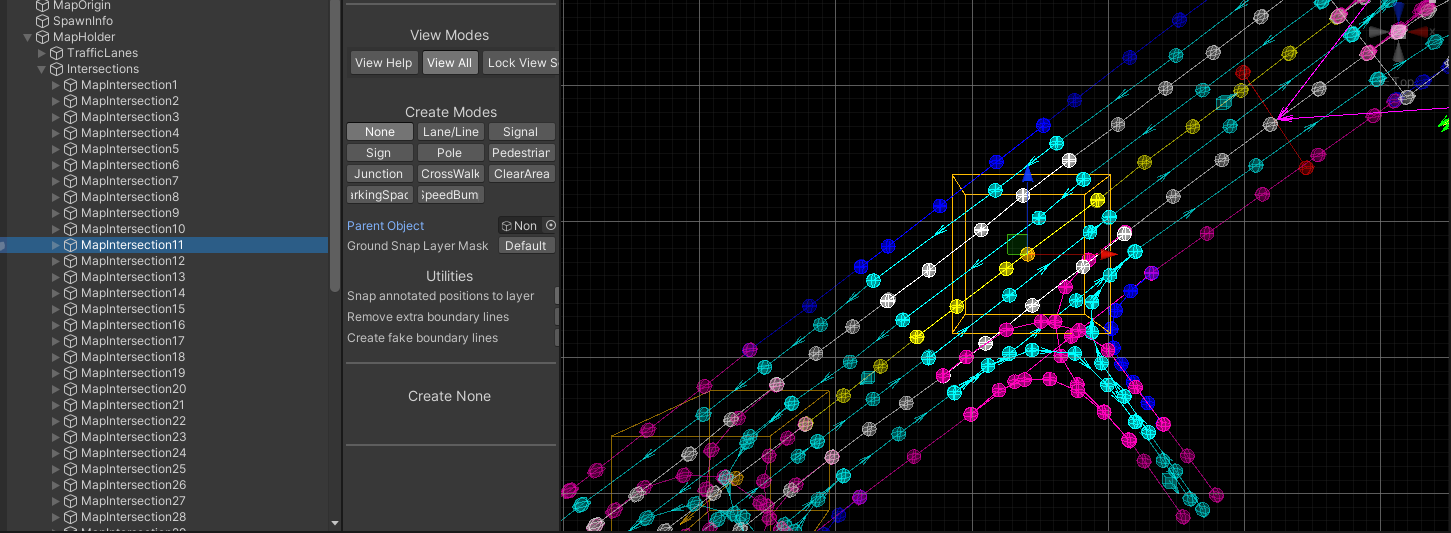This screenshot has width=1451, height=533.
Task: Select the MapIntersection17 row
Action: pyautogui.click(x=164, y=341)
